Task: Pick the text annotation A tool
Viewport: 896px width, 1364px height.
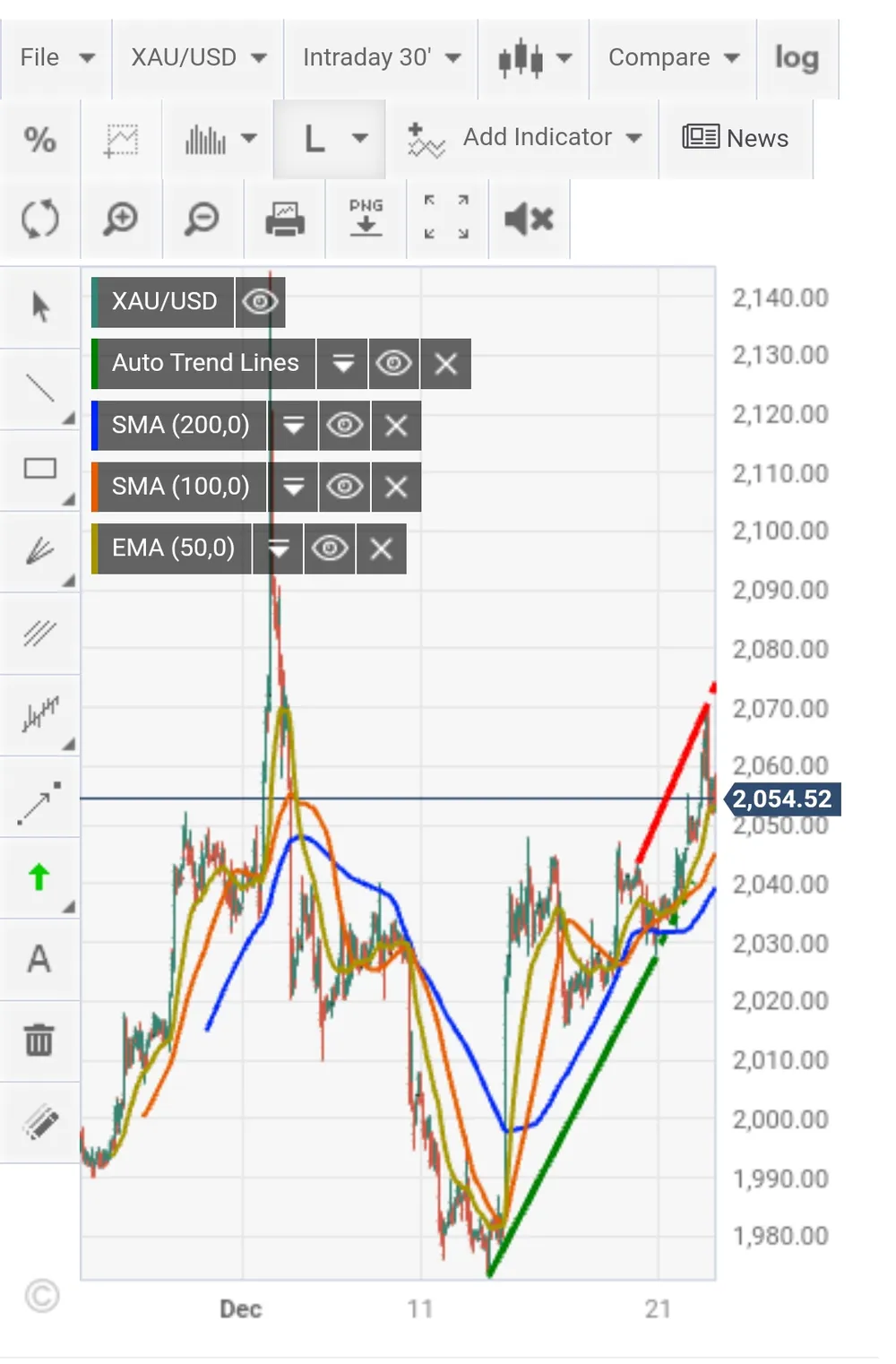Action: click(x=39, y=959)
